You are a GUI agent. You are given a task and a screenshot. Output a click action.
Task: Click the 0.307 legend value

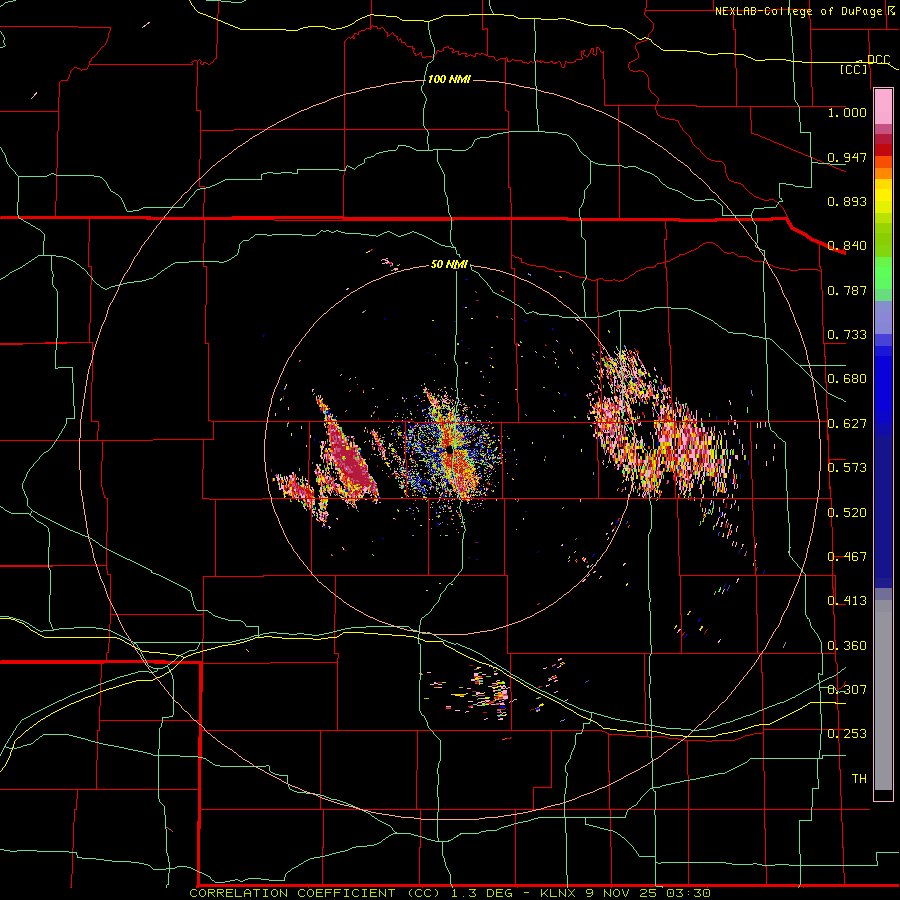click(847, 690)
